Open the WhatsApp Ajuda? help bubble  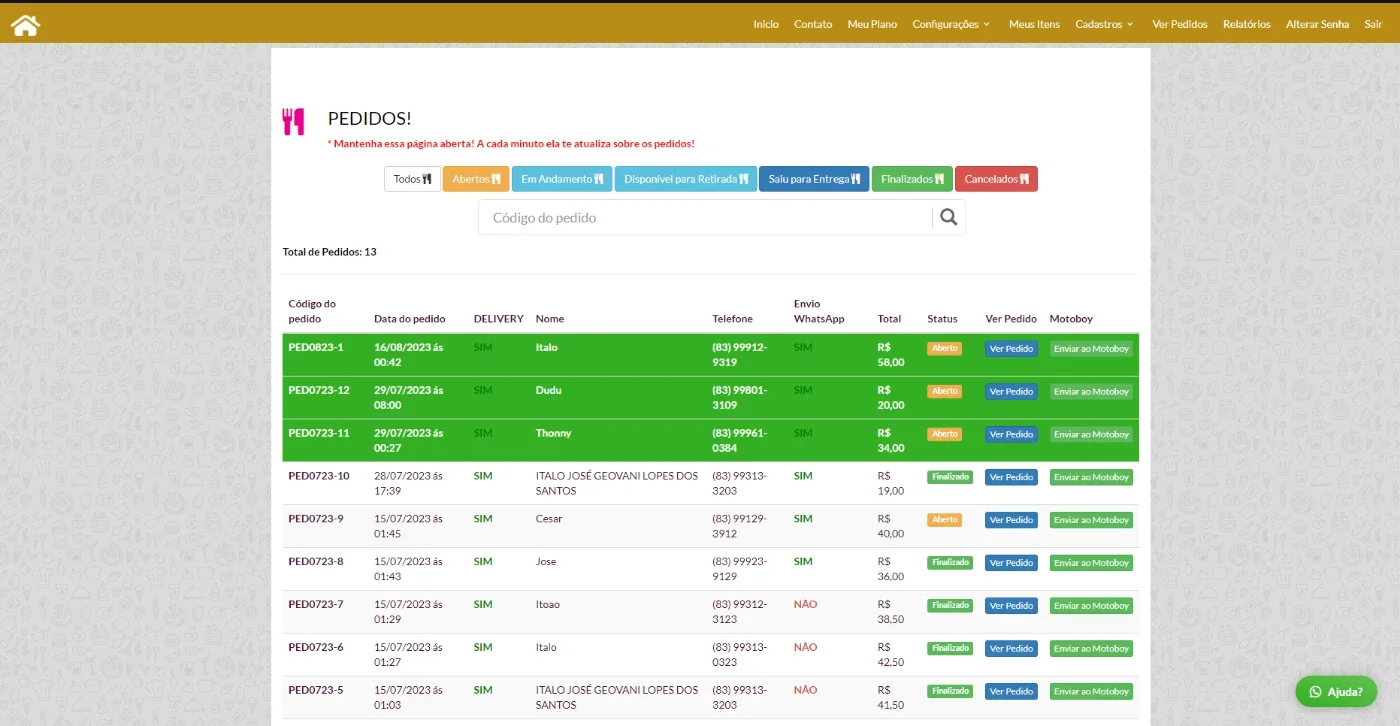[x=1336, y=691]
